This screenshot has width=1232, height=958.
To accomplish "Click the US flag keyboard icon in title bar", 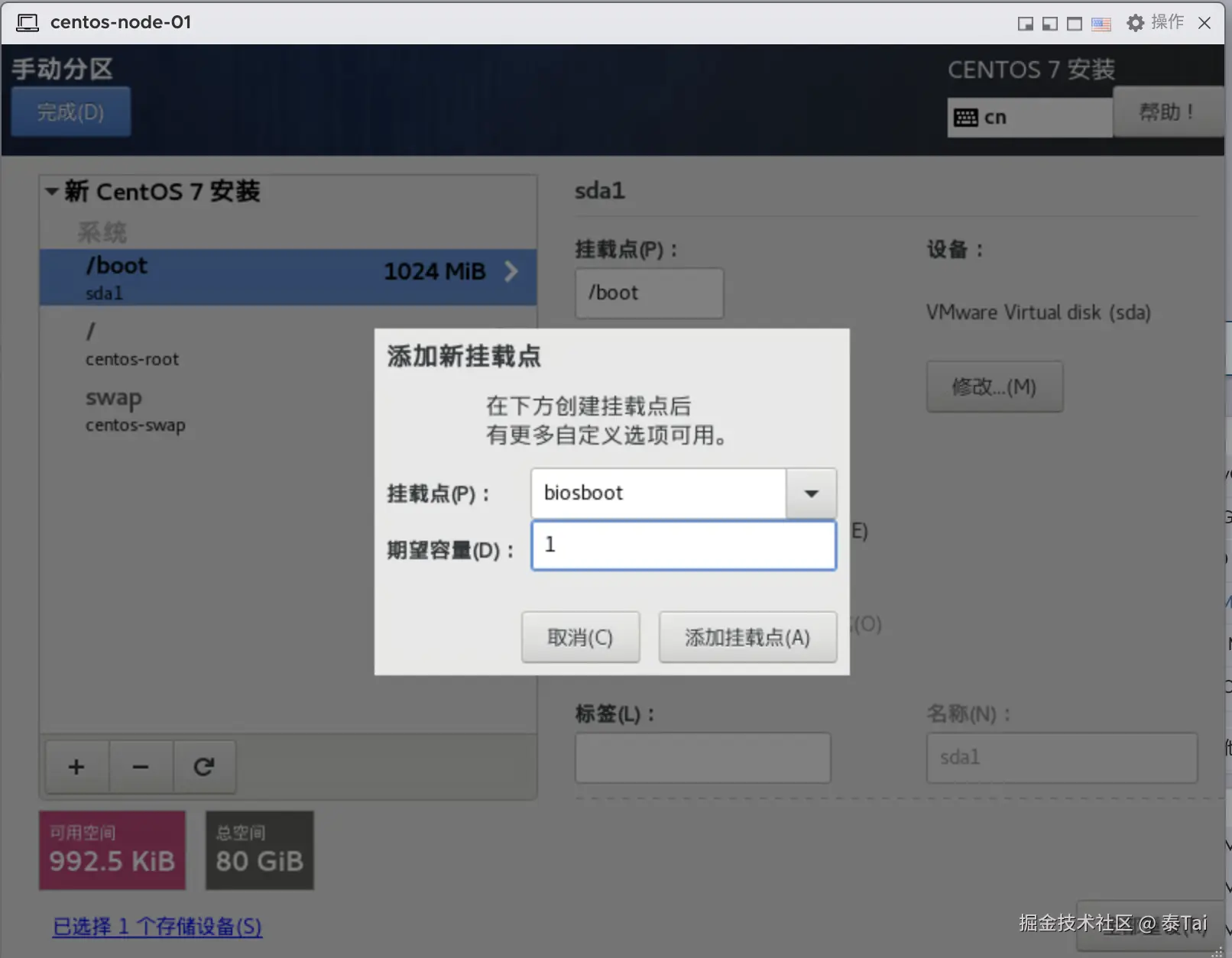I will click(1101, 23).
